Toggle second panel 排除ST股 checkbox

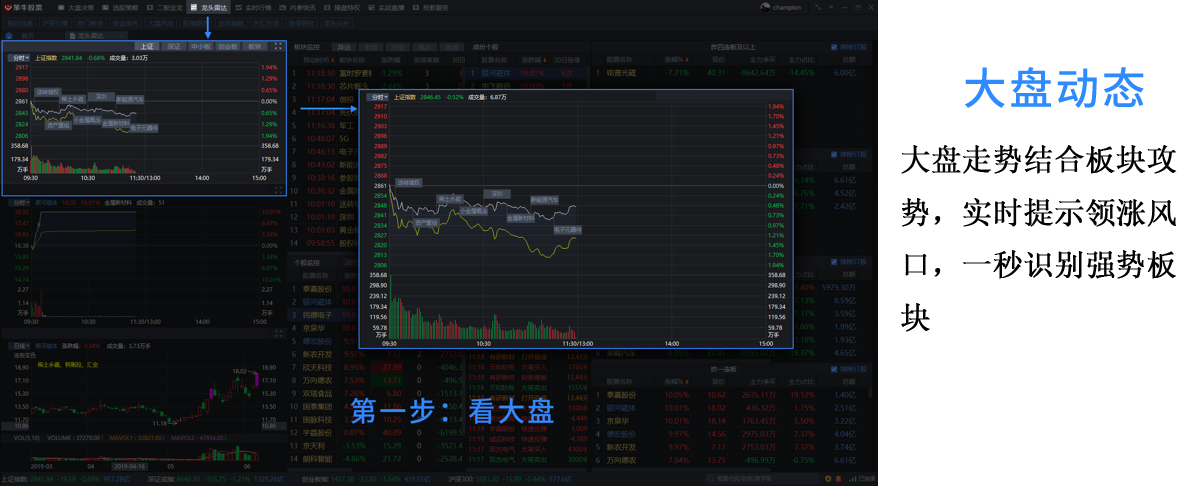[x=835, y=155]
